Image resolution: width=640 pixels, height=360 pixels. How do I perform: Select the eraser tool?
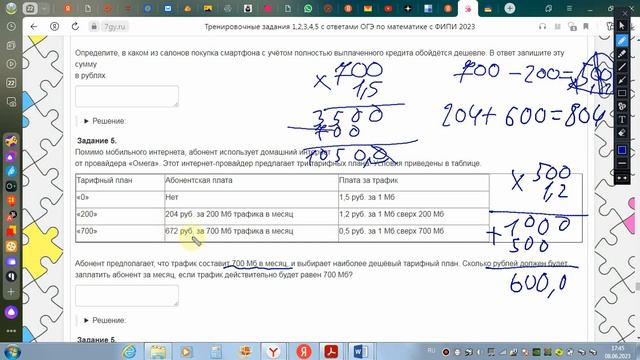pyautogui.click(x=622, y=133)
